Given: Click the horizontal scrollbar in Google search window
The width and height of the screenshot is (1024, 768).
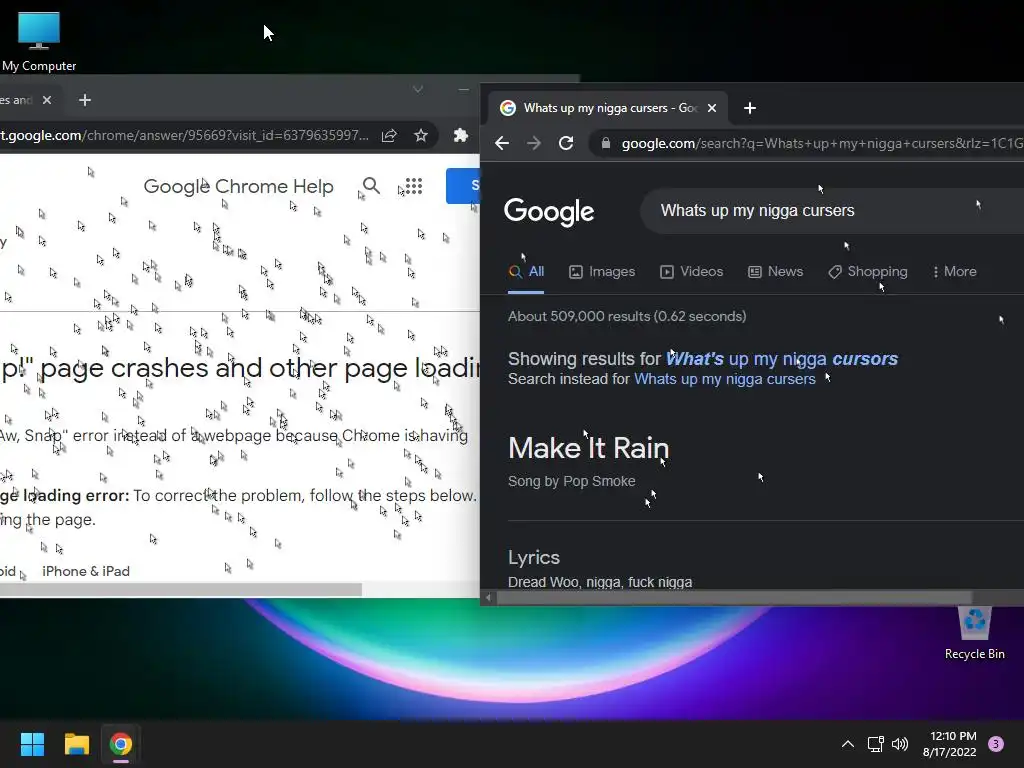Looking at the screenshot, I should [x=734, y=598].
